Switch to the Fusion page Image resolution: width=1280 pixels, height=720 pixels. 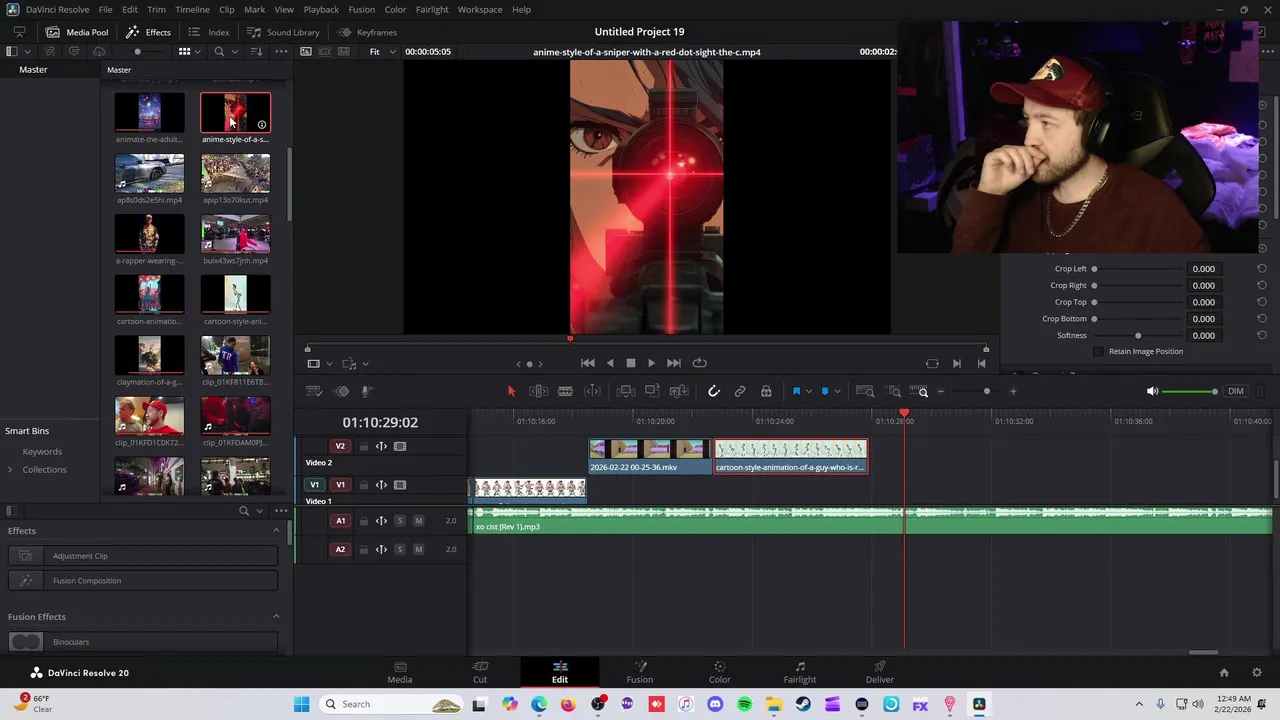click(x=640, y=672)
